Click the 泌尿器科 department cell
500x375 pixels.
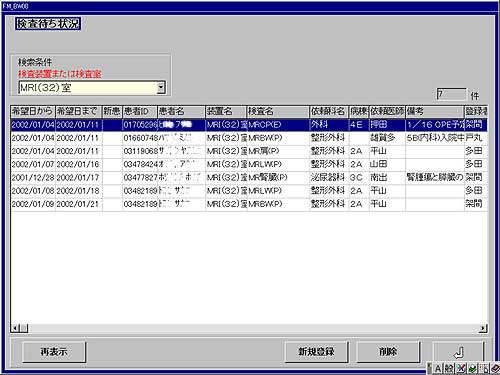click(x=329, y=178)
